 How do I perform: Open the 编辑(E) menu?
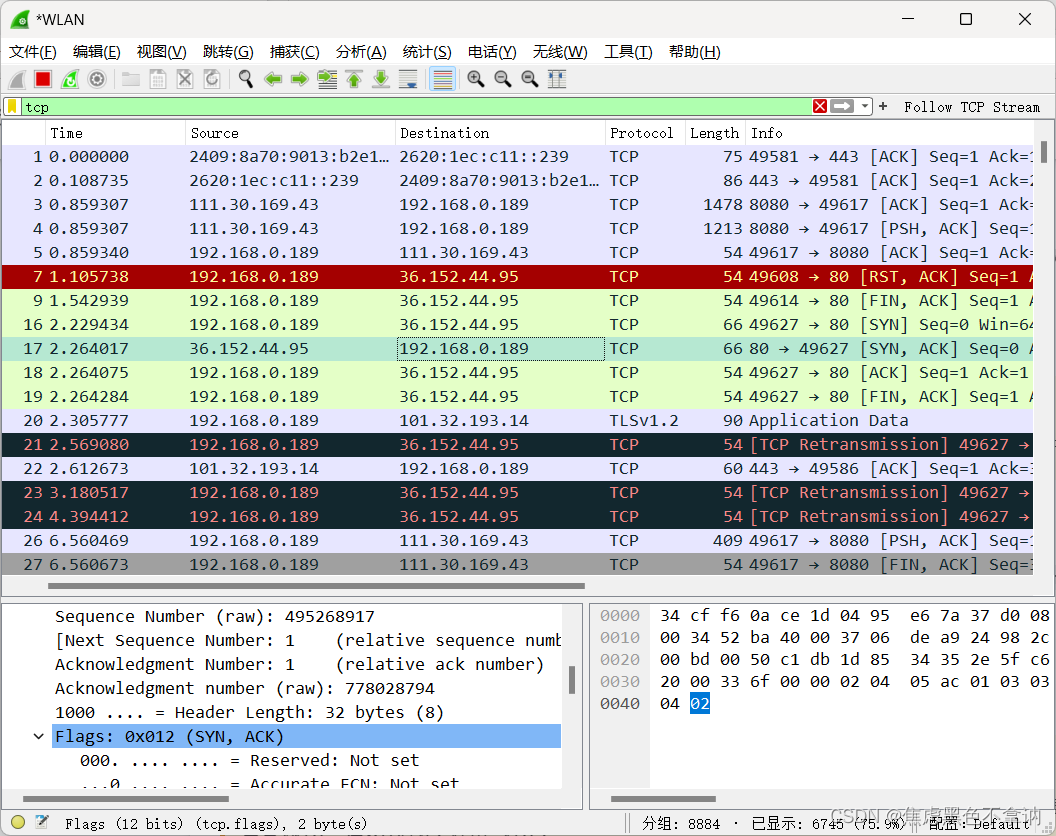pyautogui.click(x=96, y=52)
